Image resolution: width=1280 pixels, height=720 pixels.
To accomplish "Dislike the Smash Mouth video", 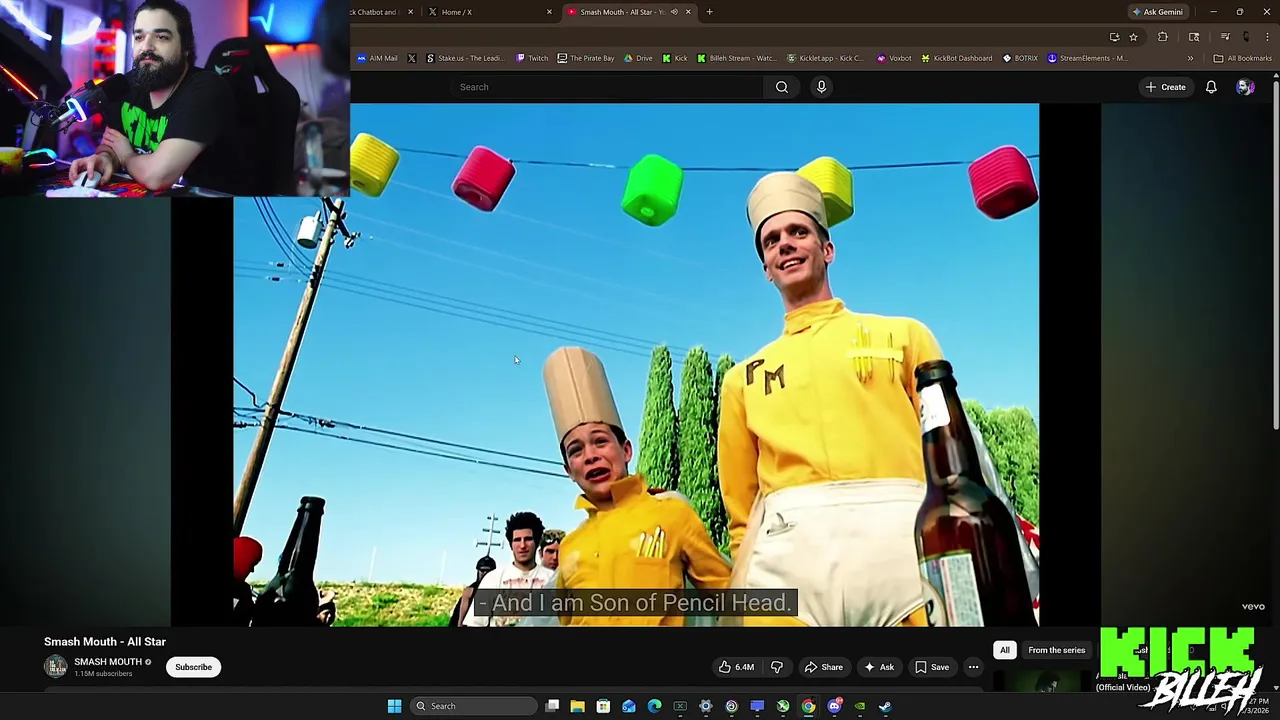I will point(777,667).
